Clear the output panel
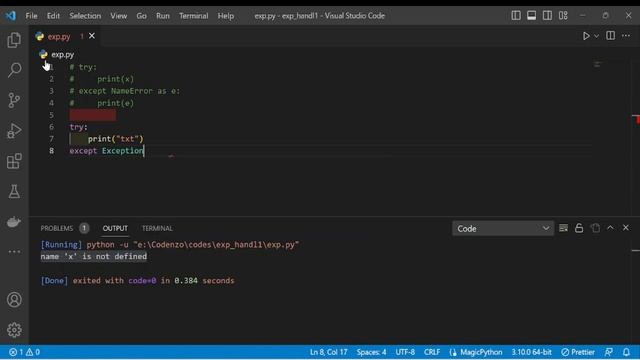This screenshot has width=640, height=360. (x=563, y=228)
